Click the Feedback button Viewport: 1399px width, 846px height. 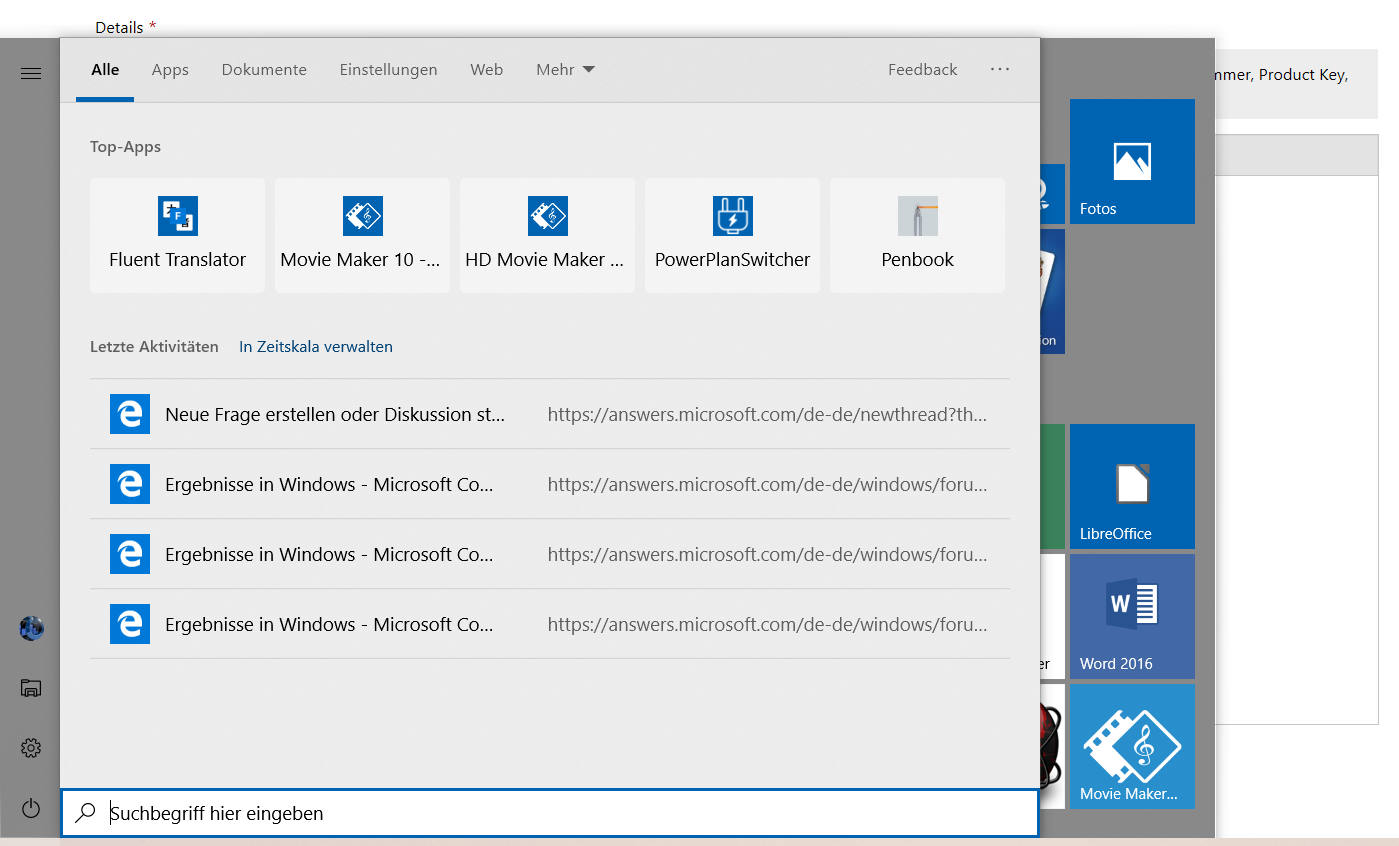point(922,70)
